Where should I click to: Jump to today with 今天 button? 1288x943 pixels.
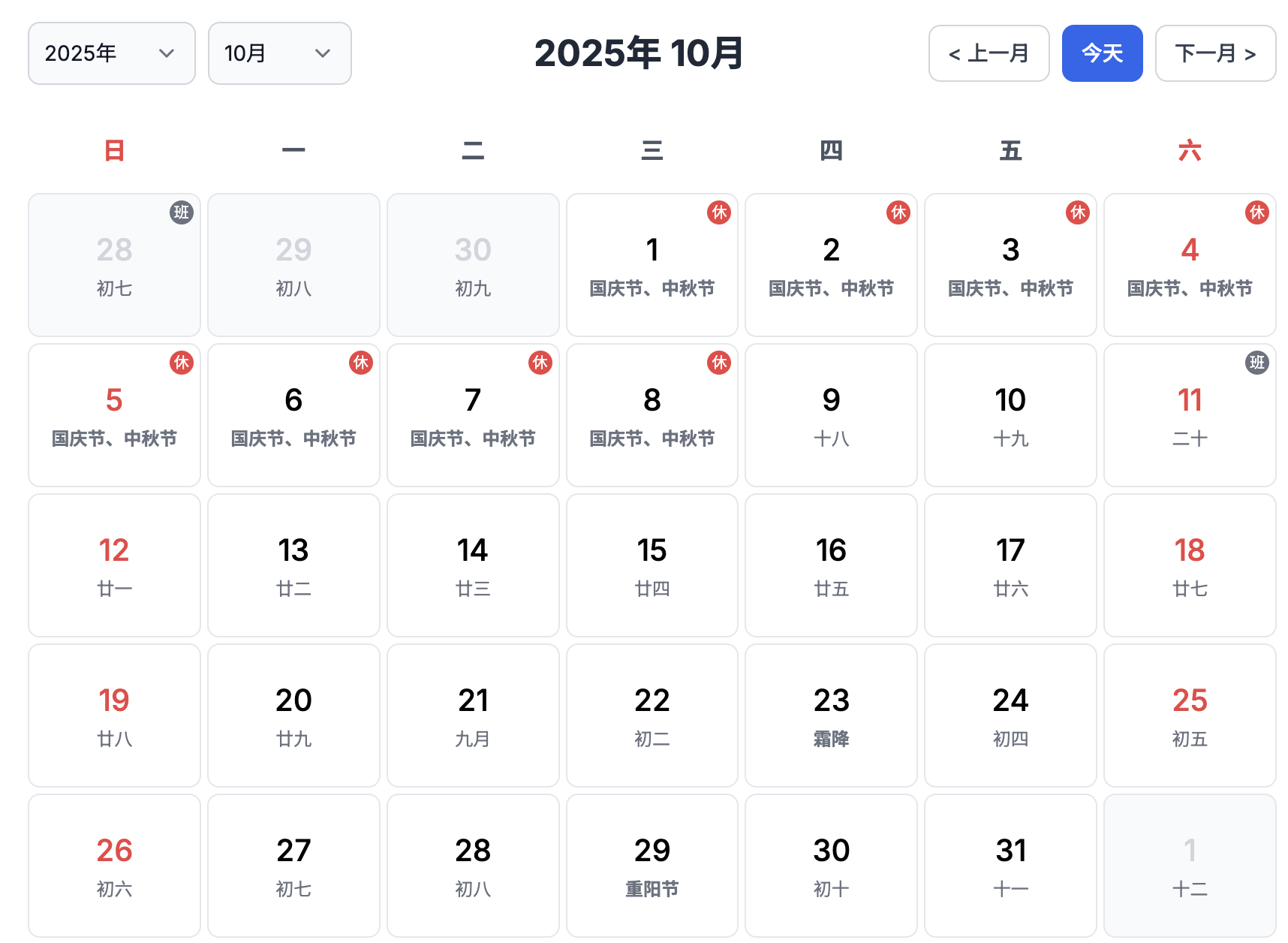[x=1102, y=53]
